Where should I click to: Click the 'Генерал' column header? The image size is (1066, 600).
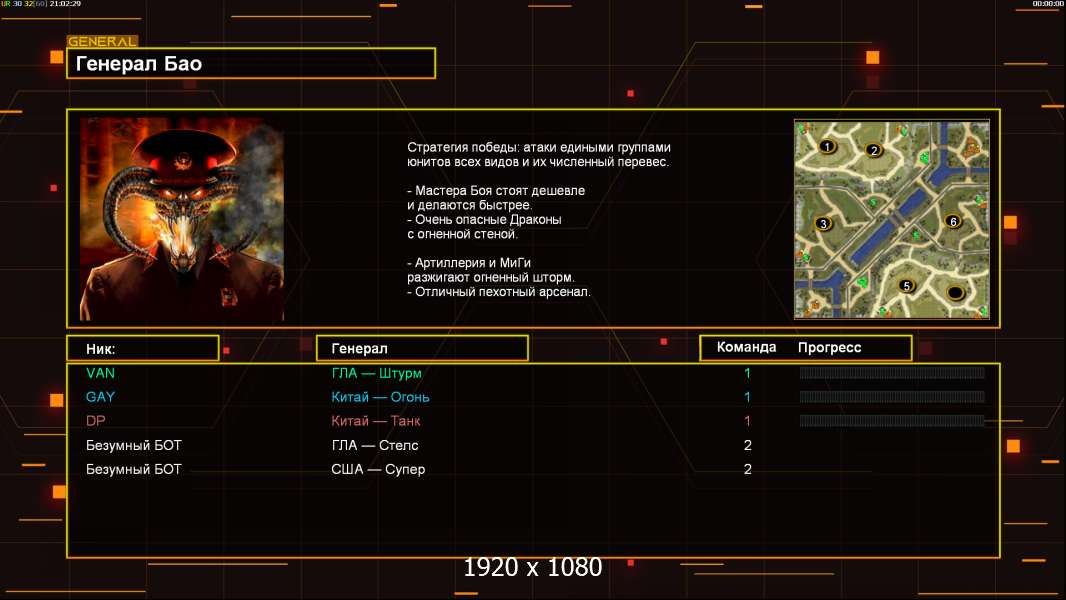(422, 348)
